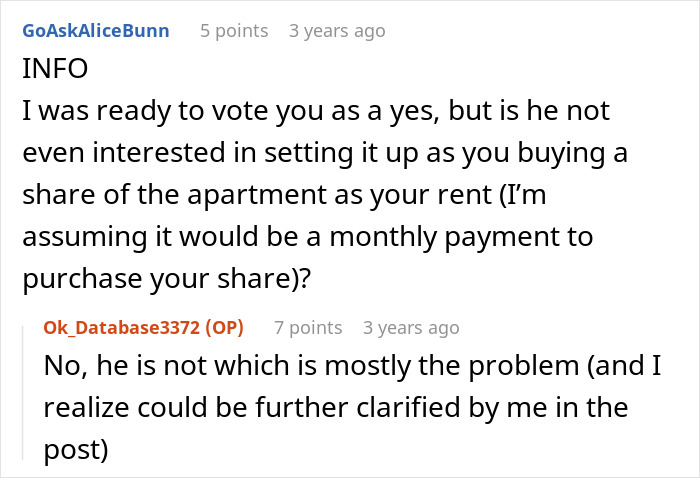
Task: Open timestamp permalink on GoAskAliceBunn's comment
Action: pos(337,31)
